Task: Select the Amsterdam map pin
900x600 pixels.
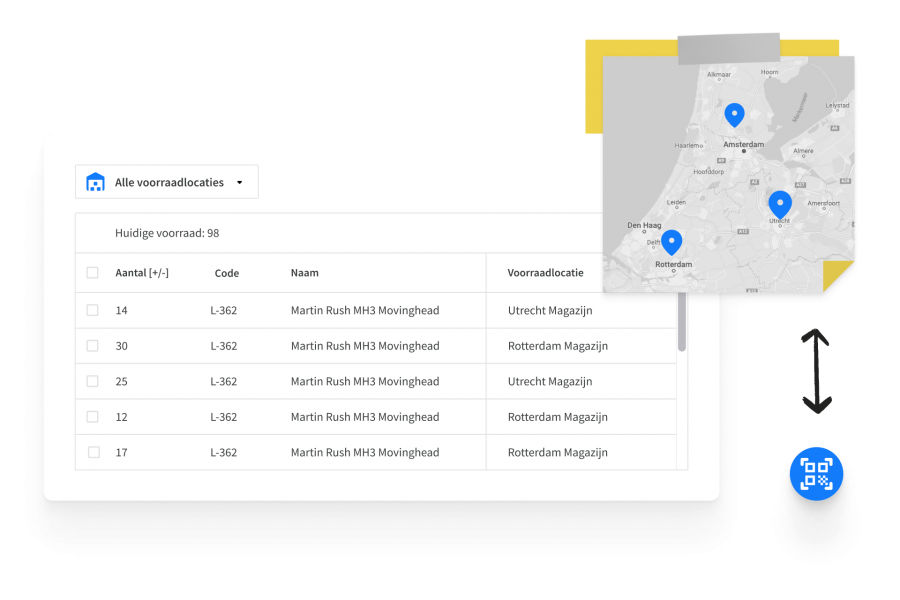Action: (x=735, y=114)
